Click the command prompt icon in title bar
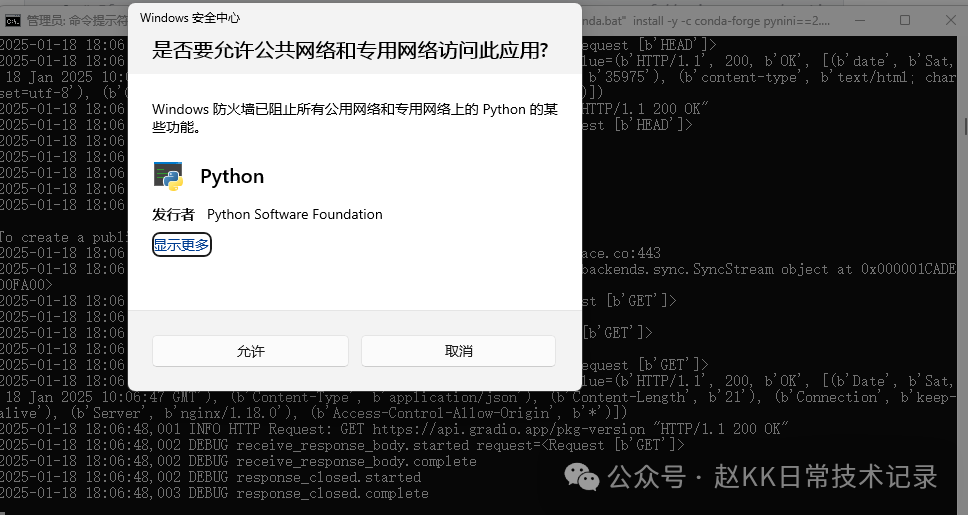The image size is (968, 515). tap(12, 21)
